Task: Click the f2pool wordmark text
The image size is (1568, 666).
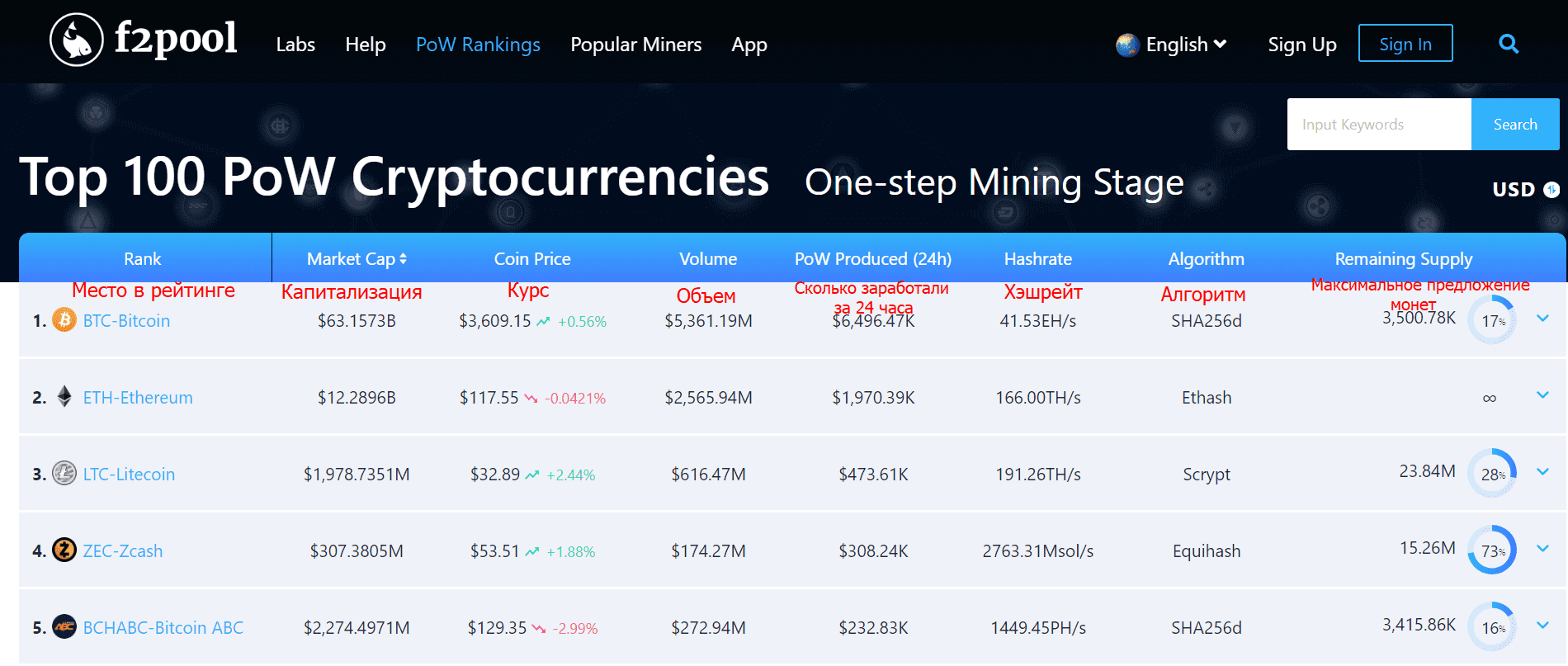Action: point(176,38)
